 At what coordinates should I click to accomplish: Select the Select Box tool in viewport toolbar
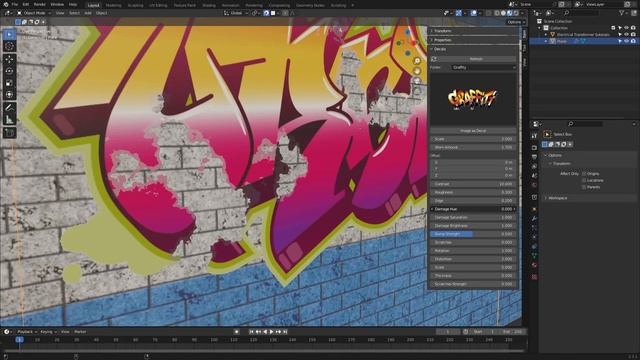coord(9,34)
